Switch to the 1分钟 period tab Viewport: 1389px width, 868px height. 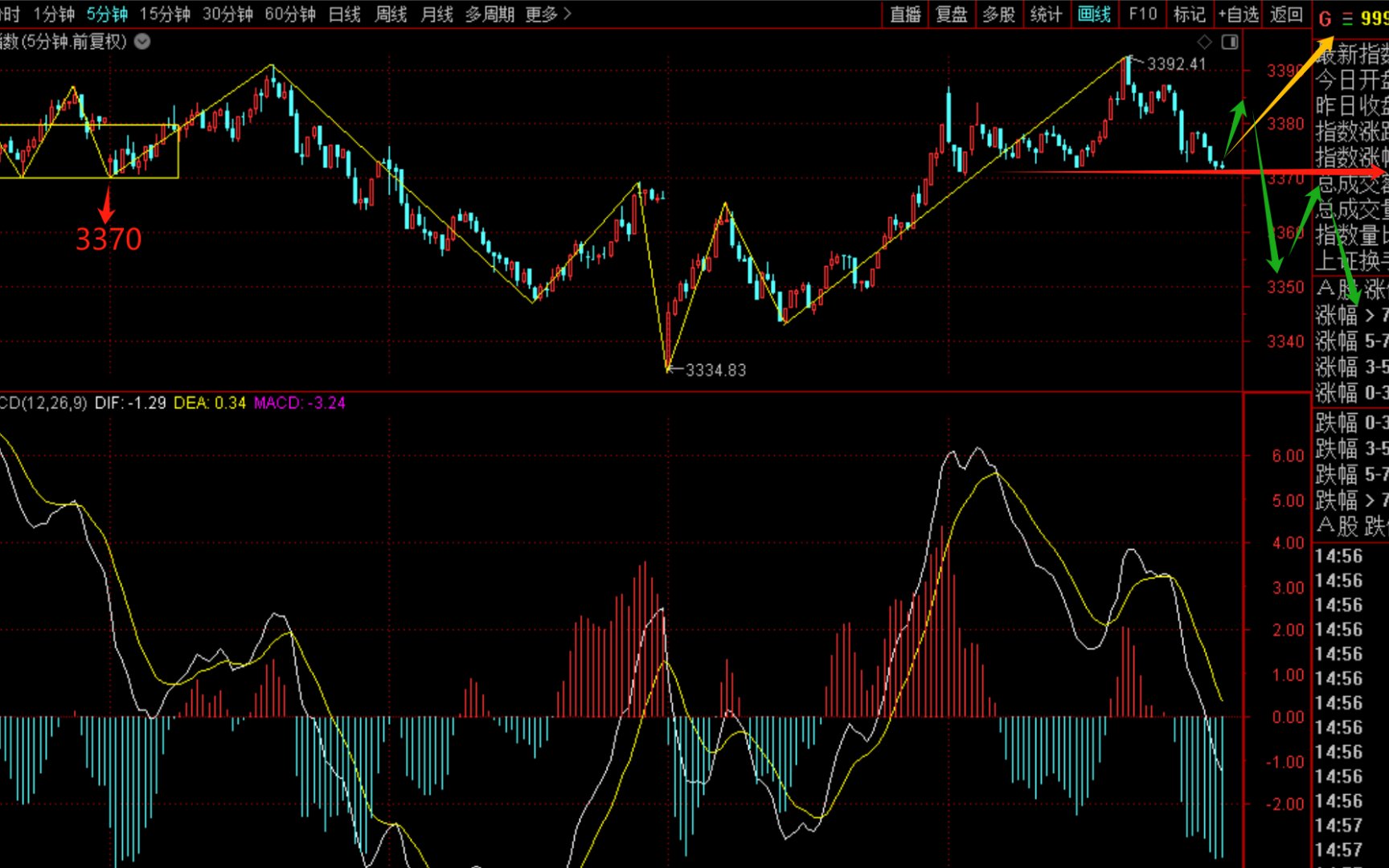(54, 14)
